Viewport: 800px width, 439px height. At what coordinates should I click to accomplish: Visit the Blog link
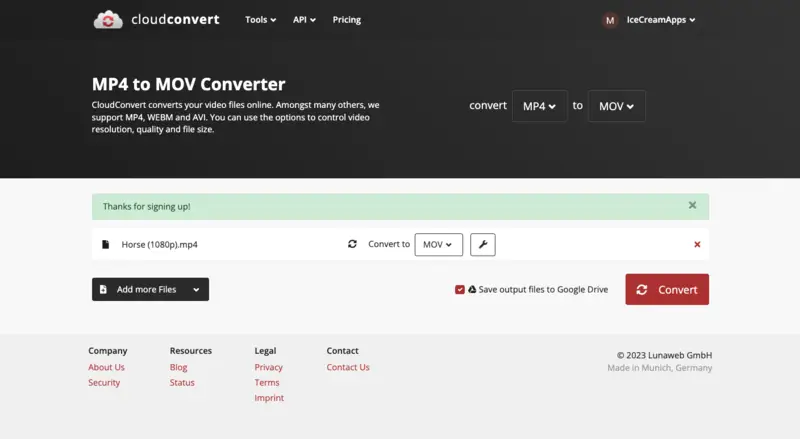[179, 367]
